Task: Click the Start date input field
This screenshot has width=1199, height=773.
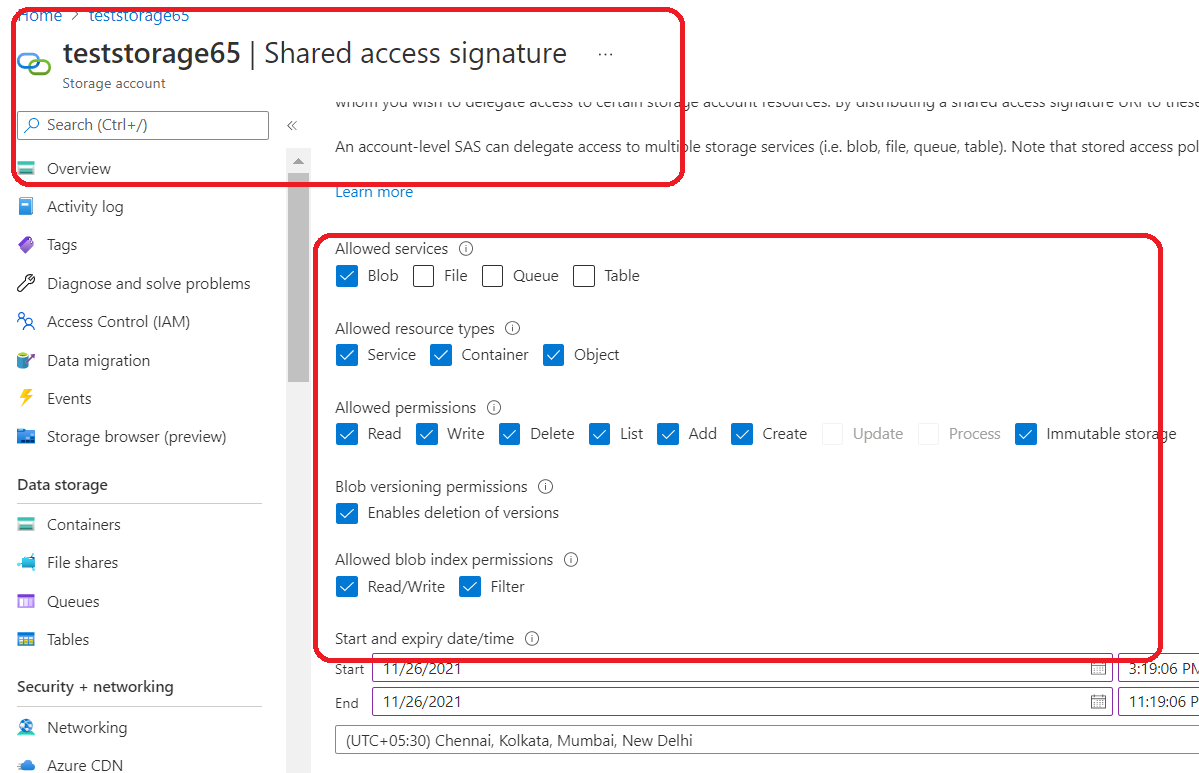Action: [742, 668]
